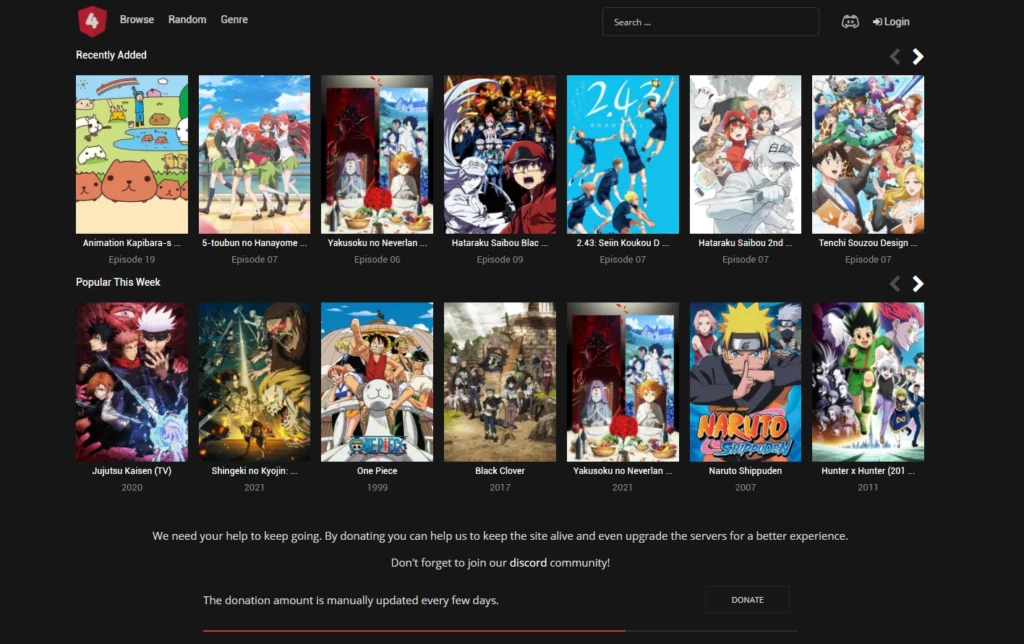Click the 'Hataraku Saibou Blac ...' title

click(500, 243)
